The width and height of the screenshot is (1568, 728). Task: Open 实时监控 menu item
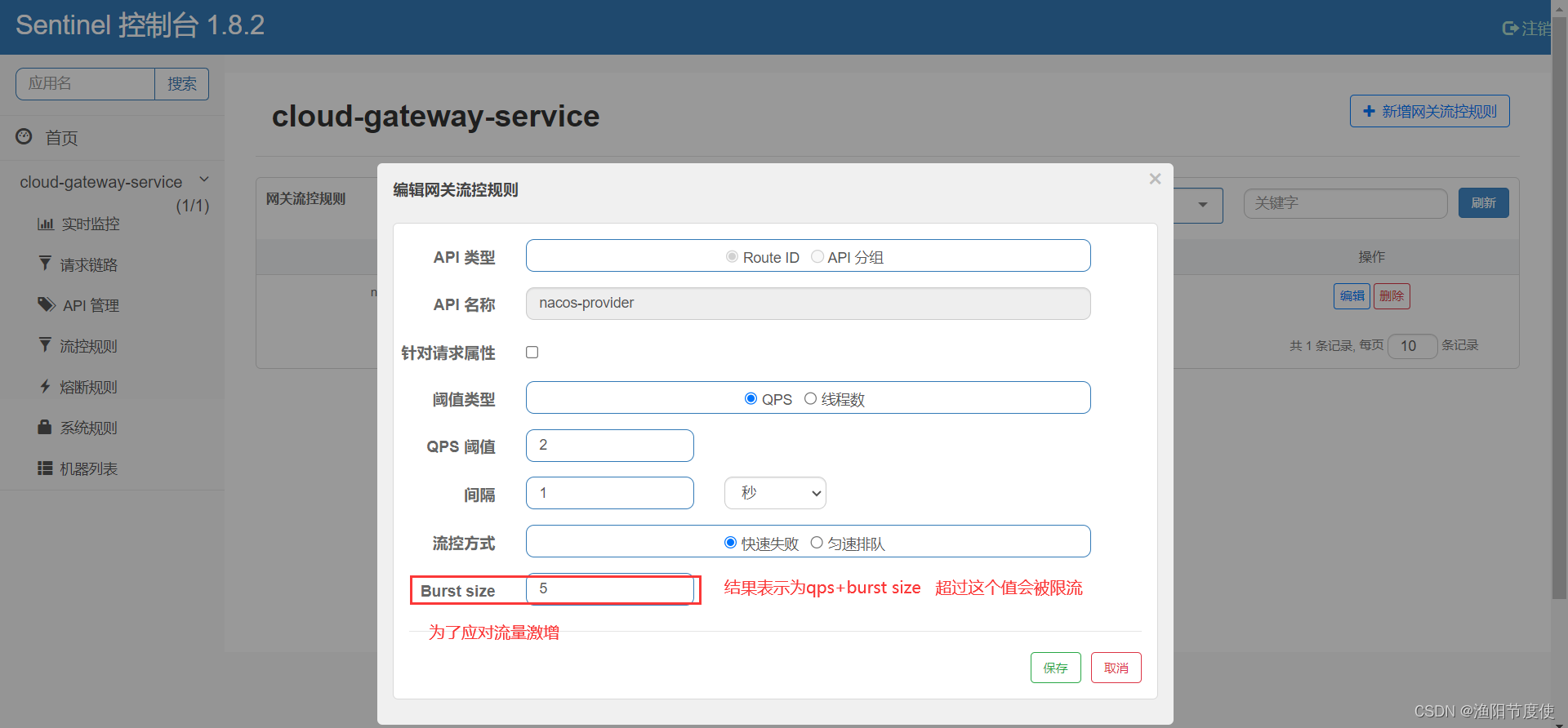[x=90, y=224]
